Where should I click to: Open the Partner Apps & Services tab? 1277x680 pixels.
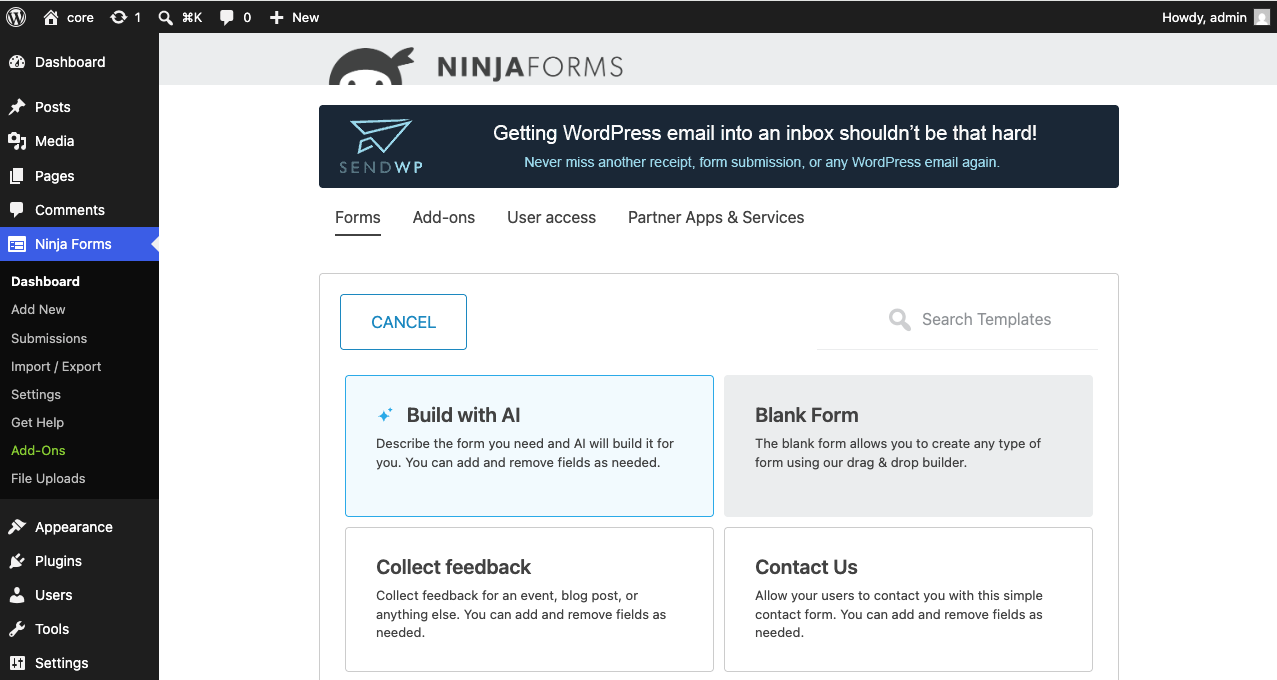[716, 217]
